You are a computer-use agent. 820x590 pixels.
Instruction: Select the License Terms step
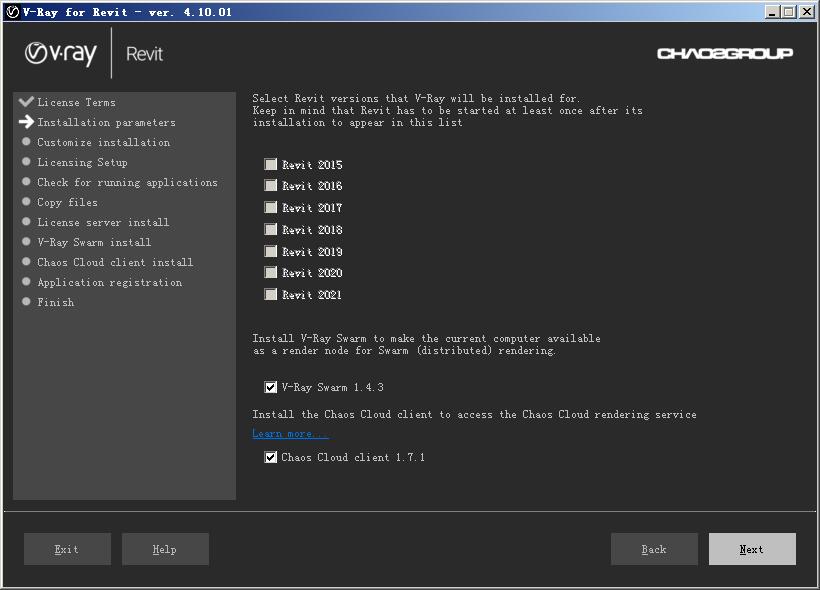tap(76, 102)
